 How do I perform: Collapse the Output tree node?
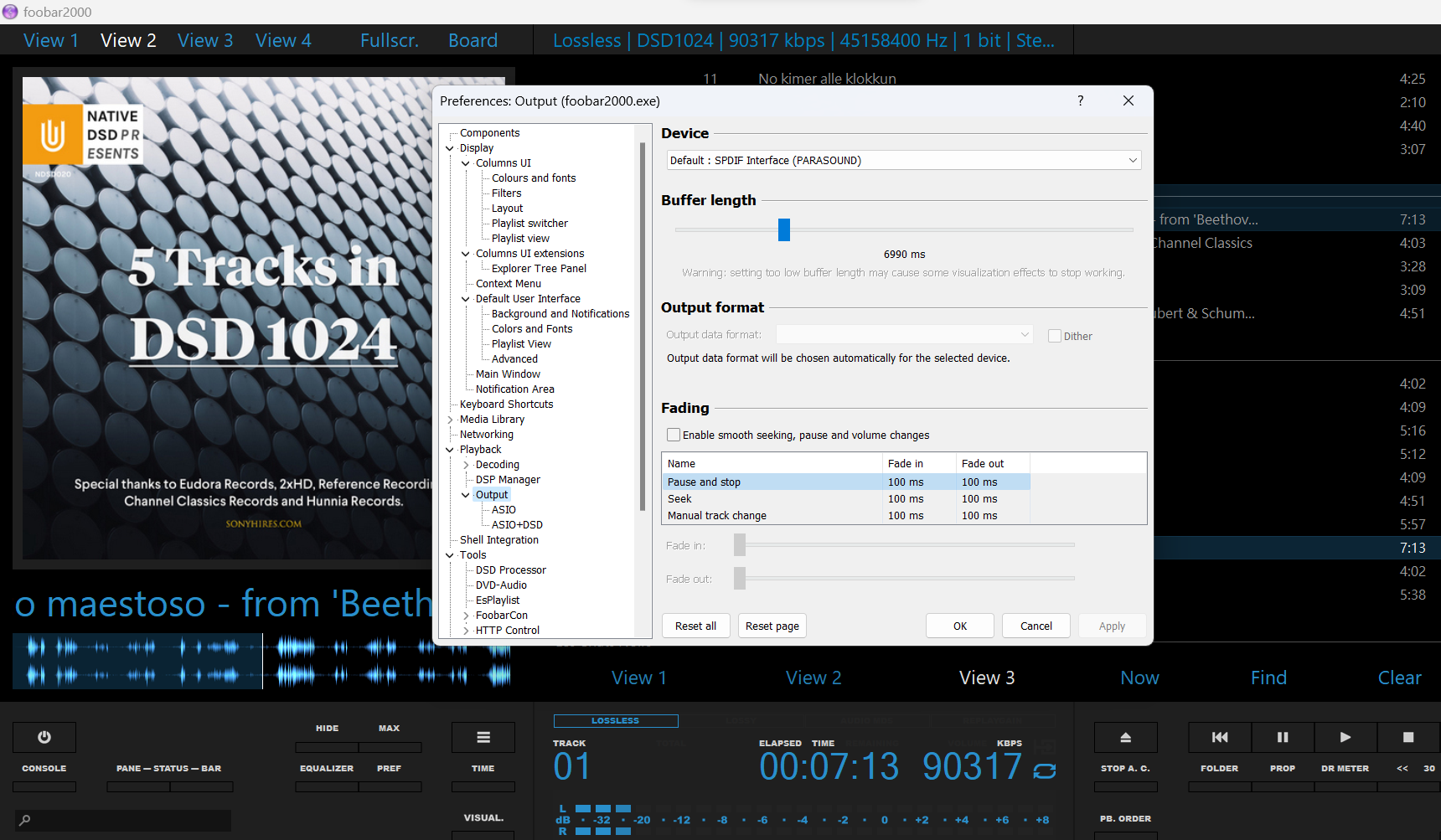[x=466, y=495]
